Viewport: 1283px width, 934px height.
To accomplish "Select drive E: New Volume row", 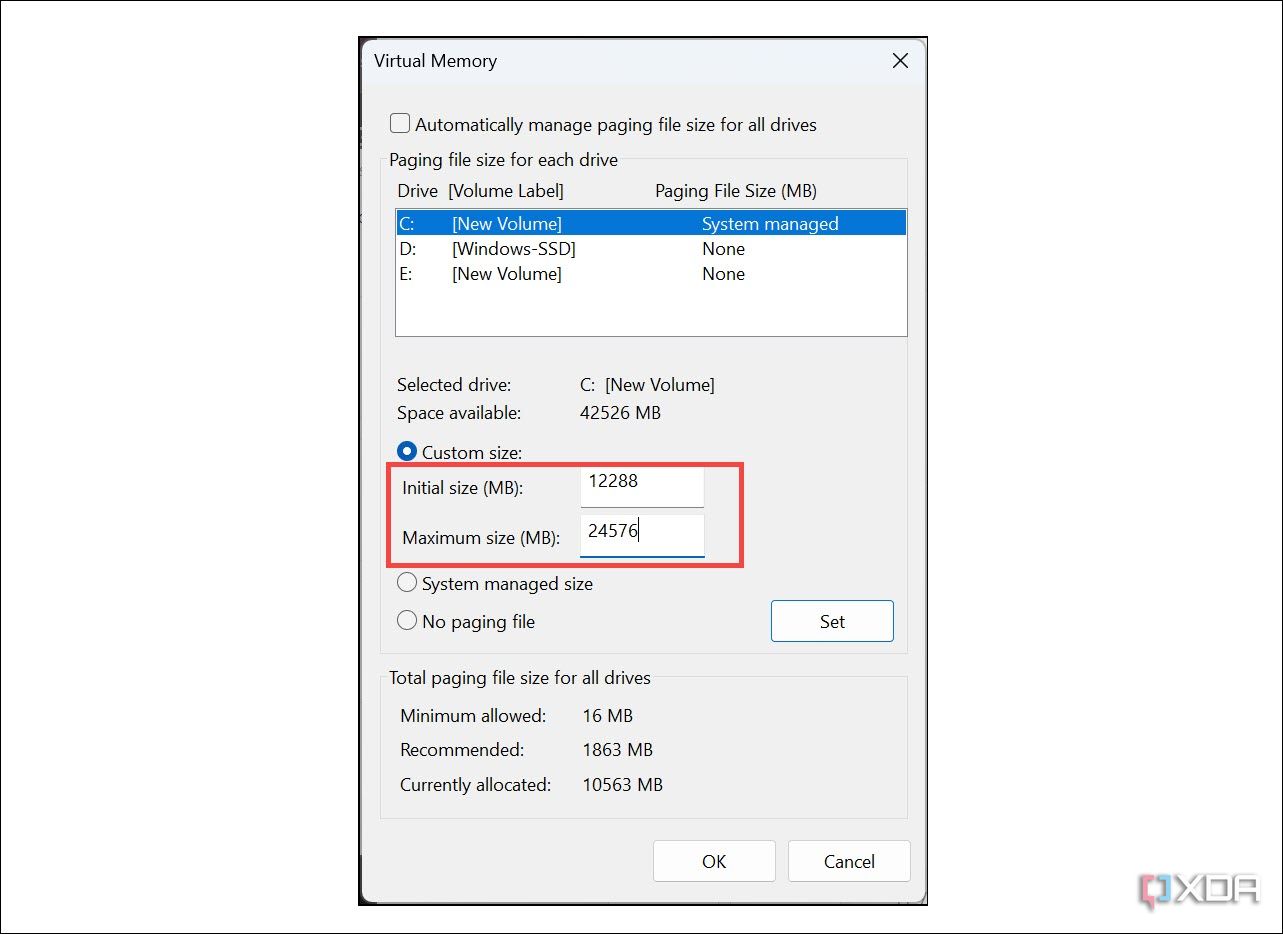I will (x=651, y=274).
